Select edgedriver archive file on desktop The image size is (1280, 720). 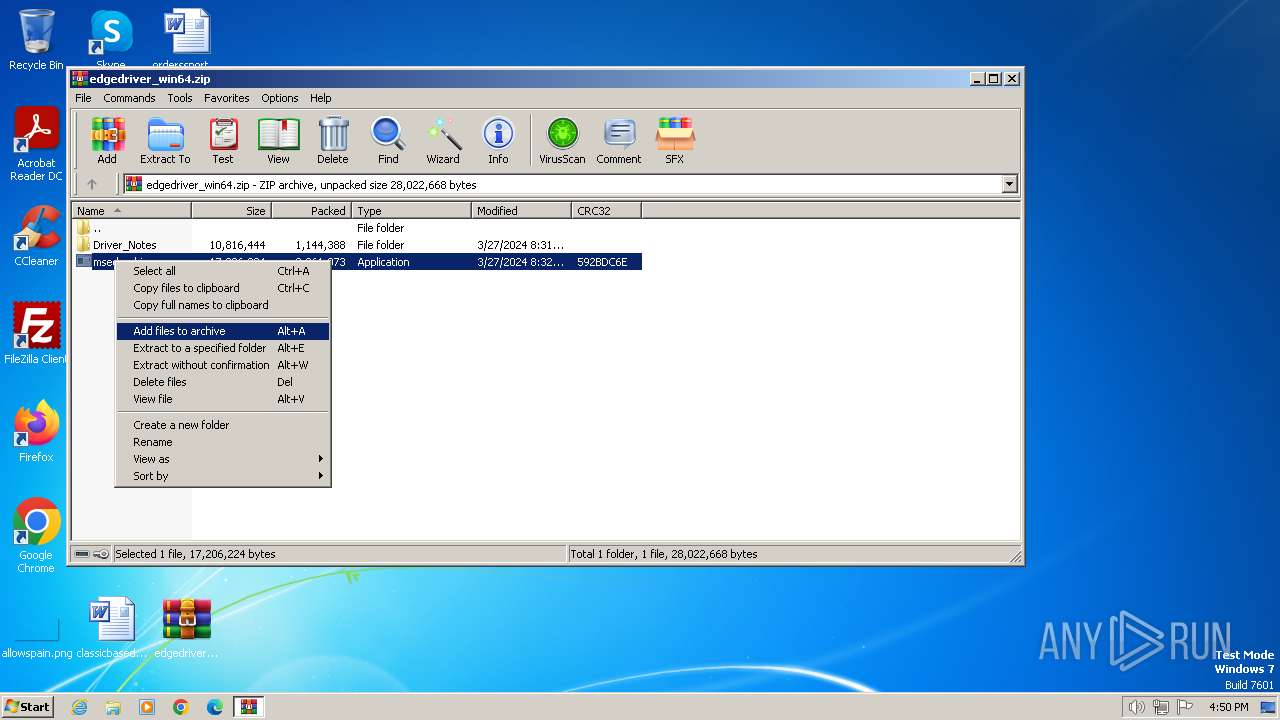pos(187,629)
